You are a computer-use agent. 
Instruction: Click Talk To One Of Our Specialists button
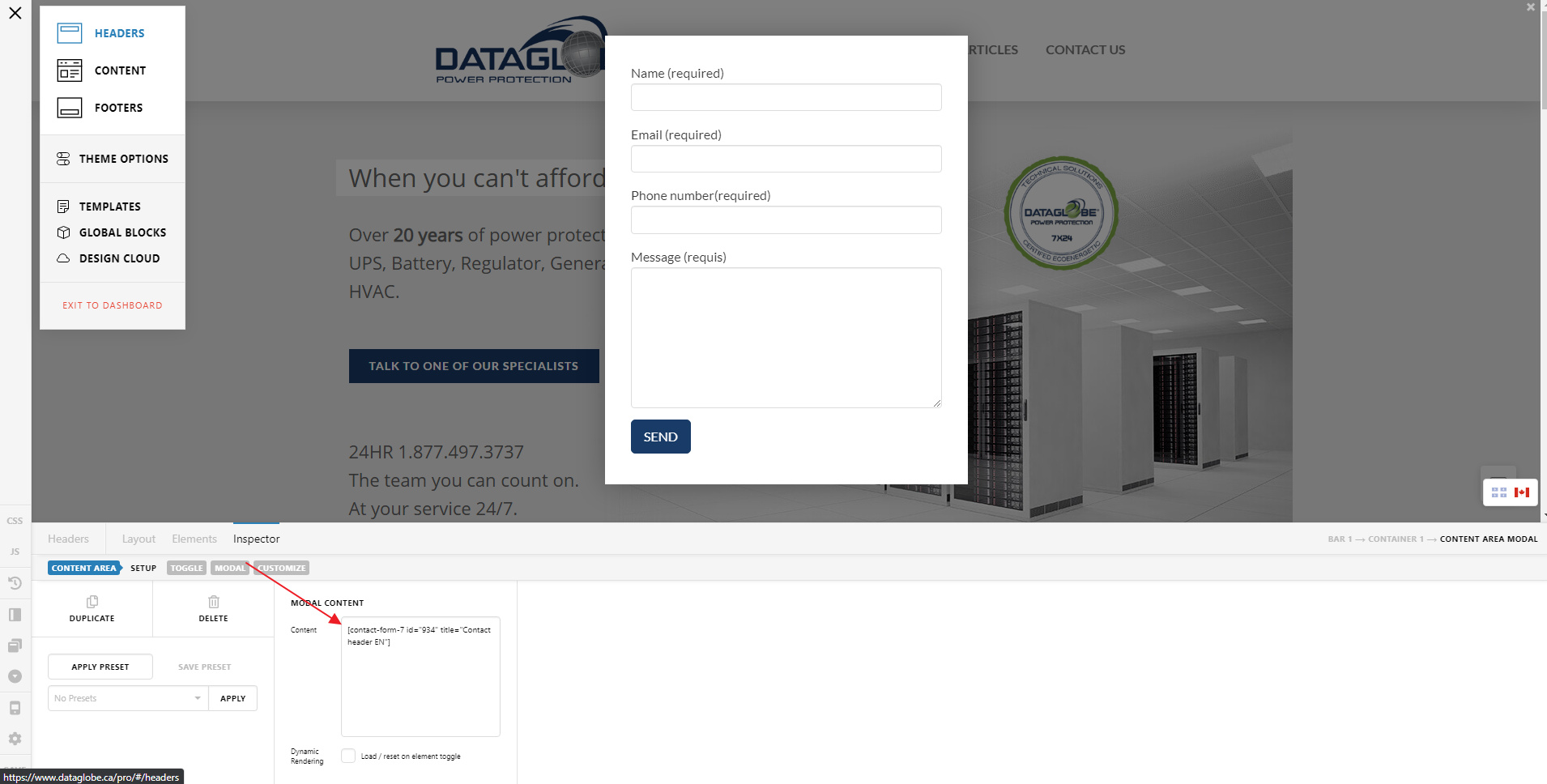point(474,366)
